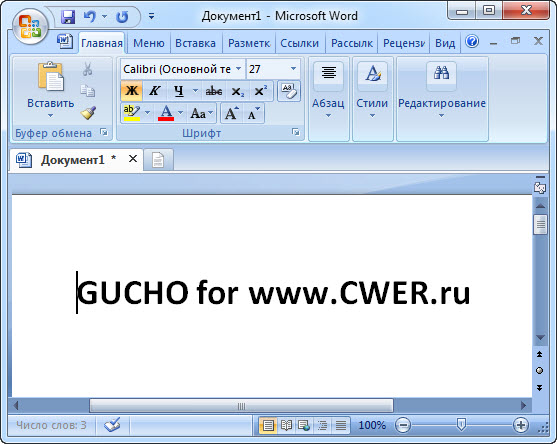Activate the Format Painter brush
Screen dimensions: 557x444
[x=88, y=113]
